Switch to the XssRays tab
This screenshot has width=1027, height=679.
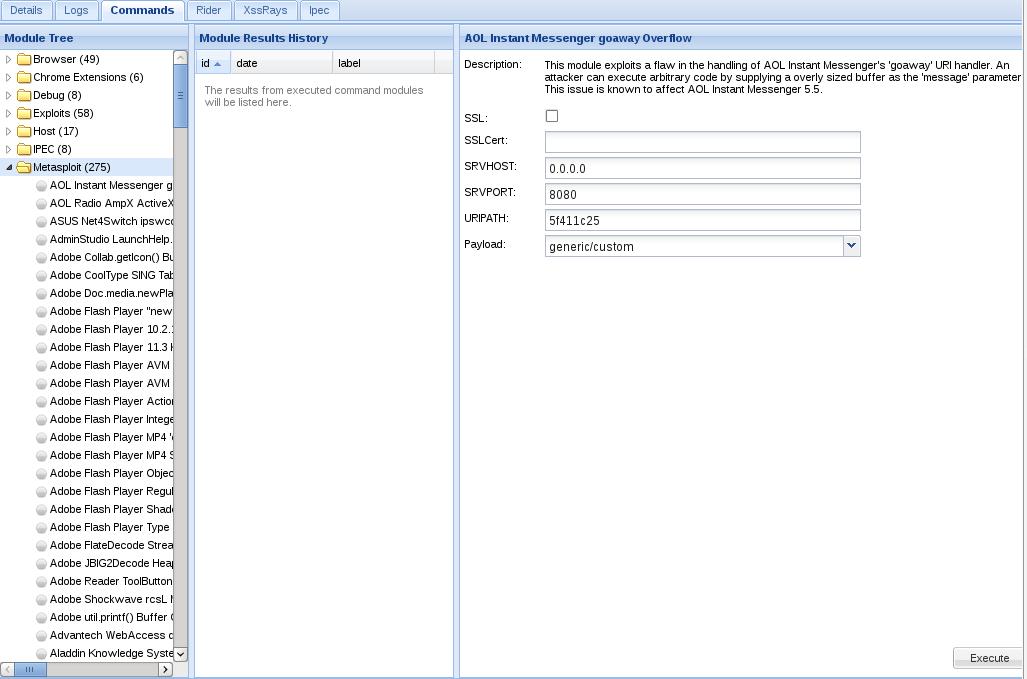tap(265, 10)
